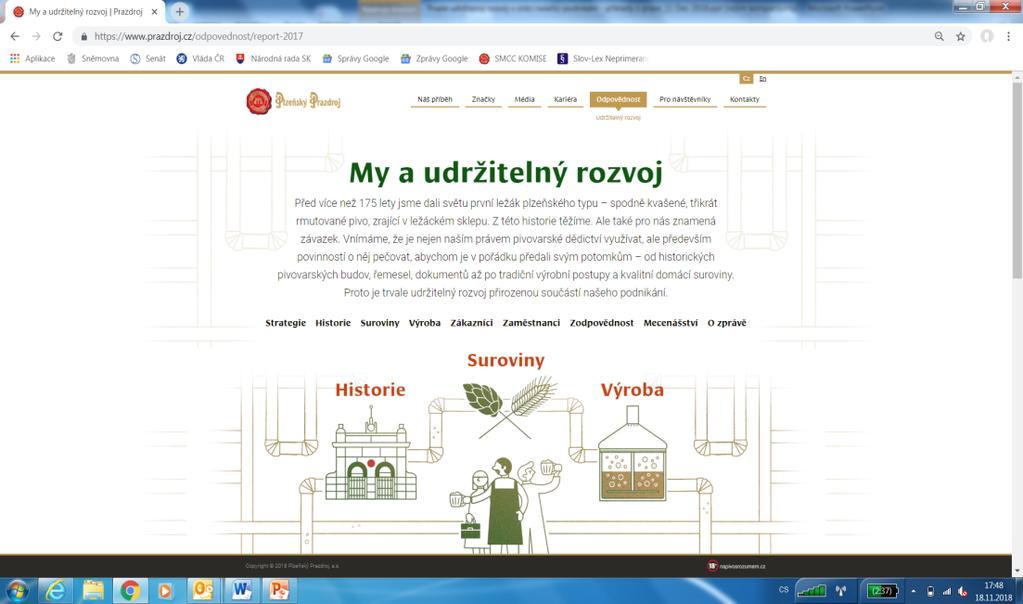Open the Správy Google bookmark

tap(356, 59)
